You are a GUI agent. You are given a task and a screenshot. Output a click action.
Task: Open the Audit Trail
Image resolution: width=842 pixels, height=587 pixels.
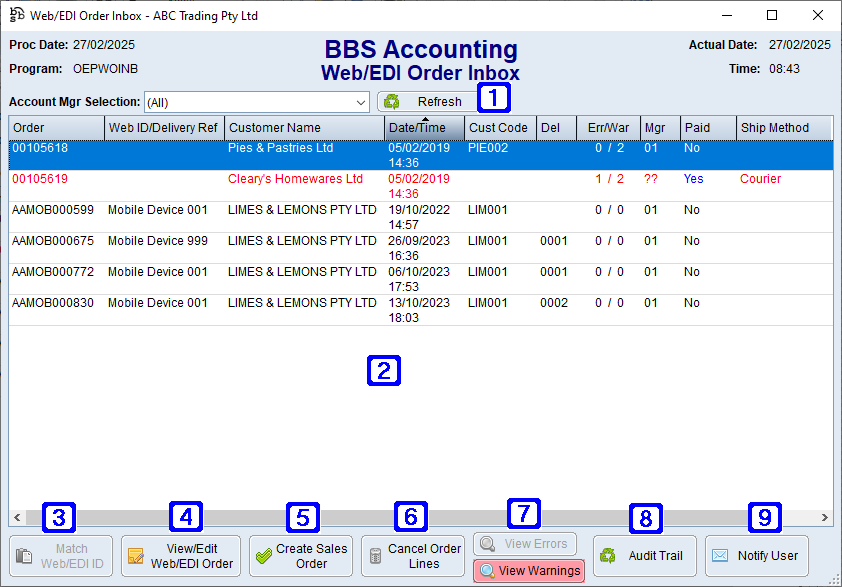[x=645, y=556]
